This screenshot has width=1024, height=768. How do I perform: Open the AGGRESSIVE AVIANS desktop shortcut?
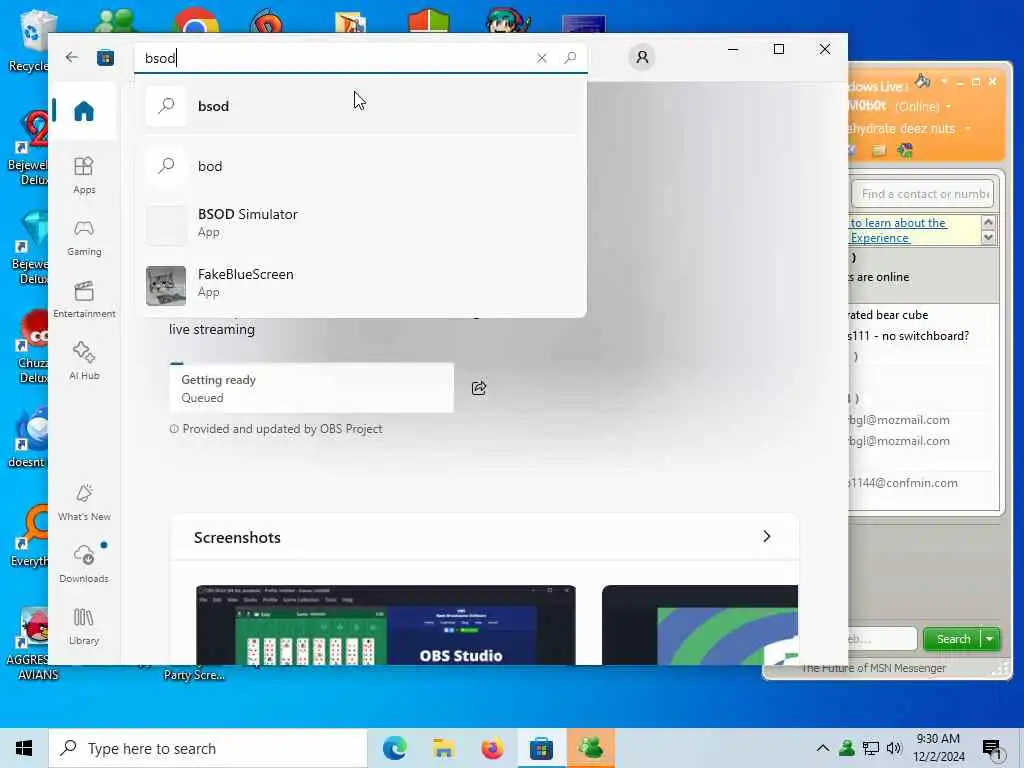pos(31,643)
